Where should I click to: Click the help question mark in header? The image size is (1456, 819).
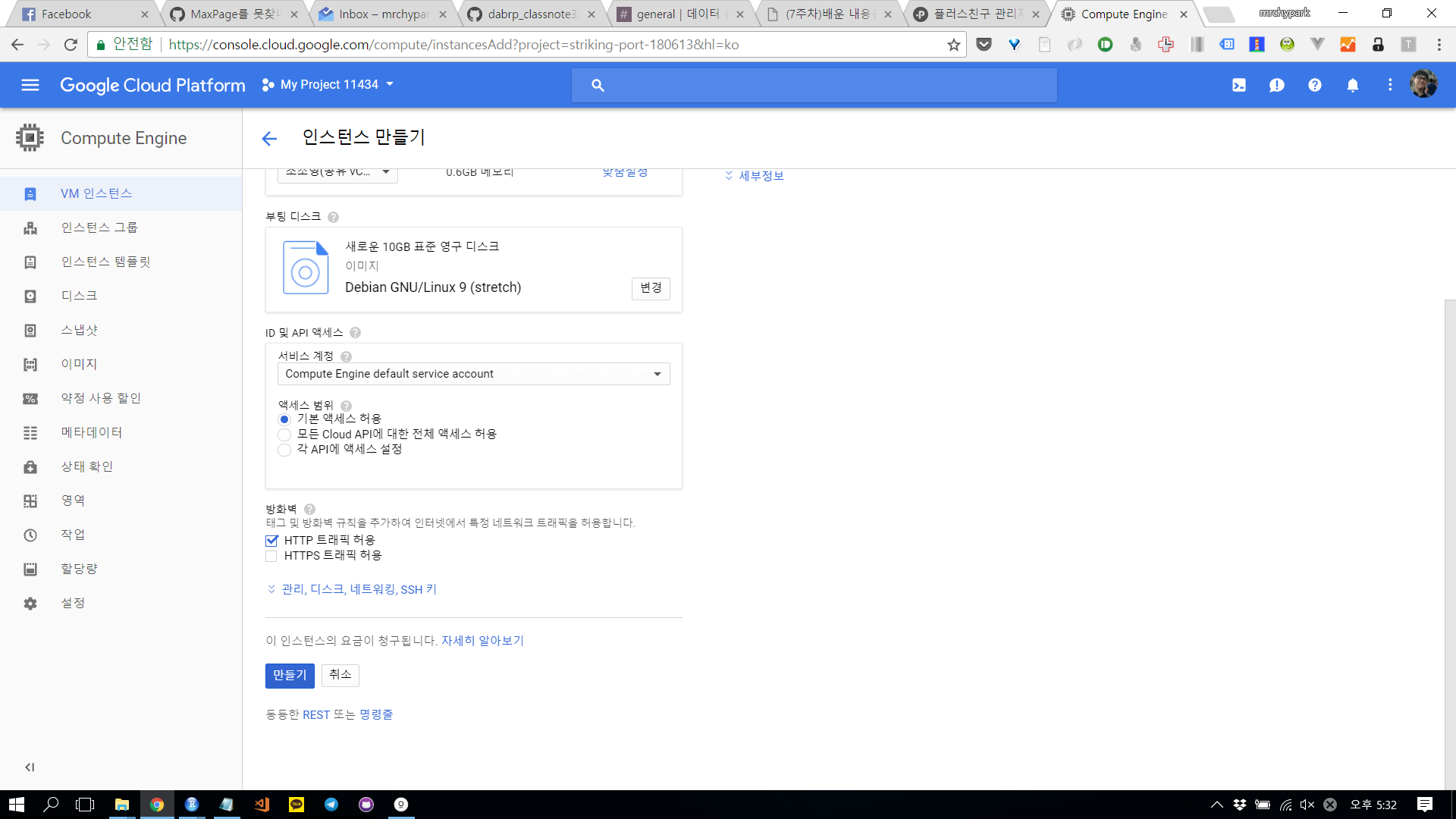[x=1314, y=85]
